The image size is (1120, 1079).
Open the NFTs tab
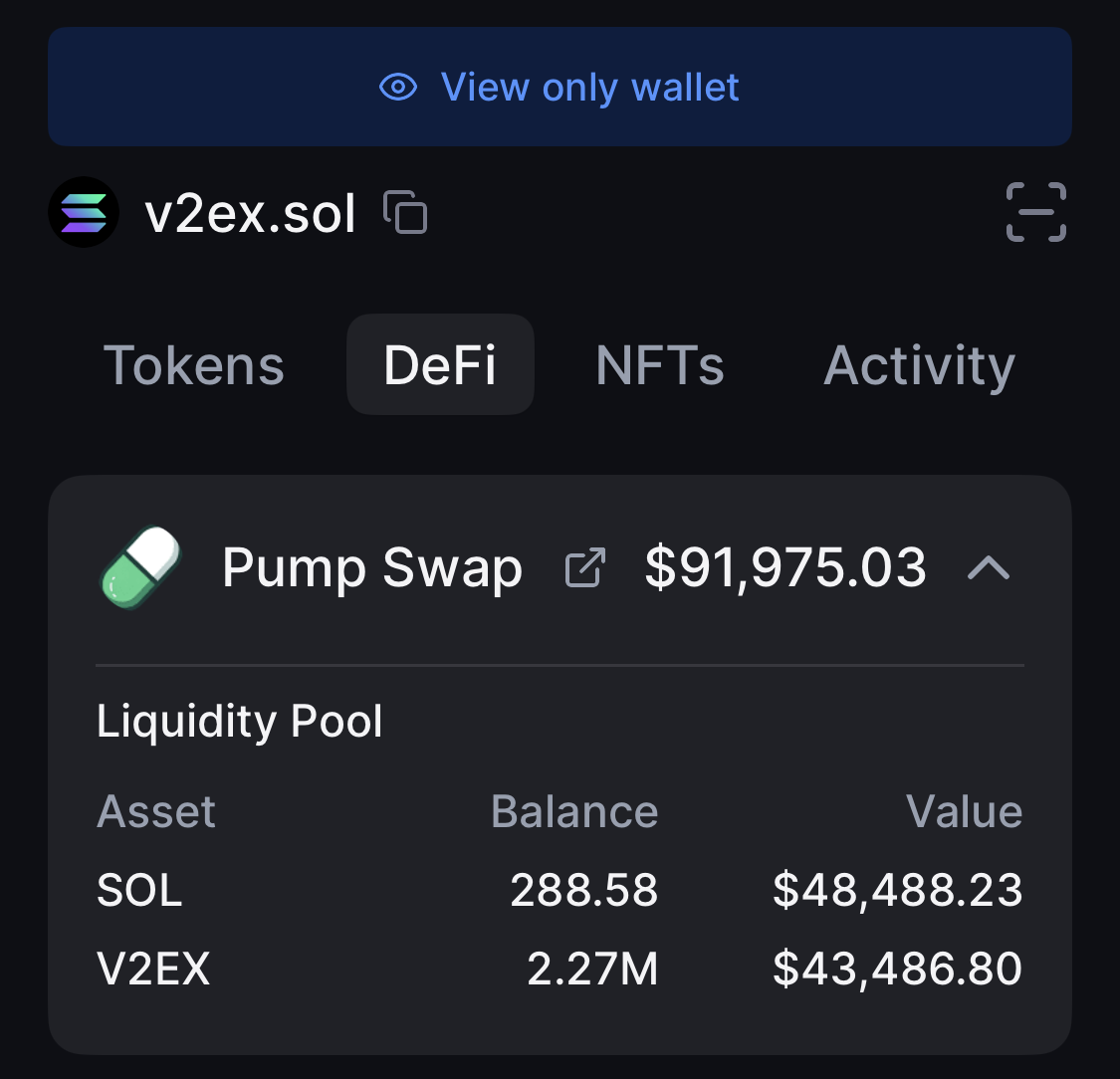[x=660, y=365]
